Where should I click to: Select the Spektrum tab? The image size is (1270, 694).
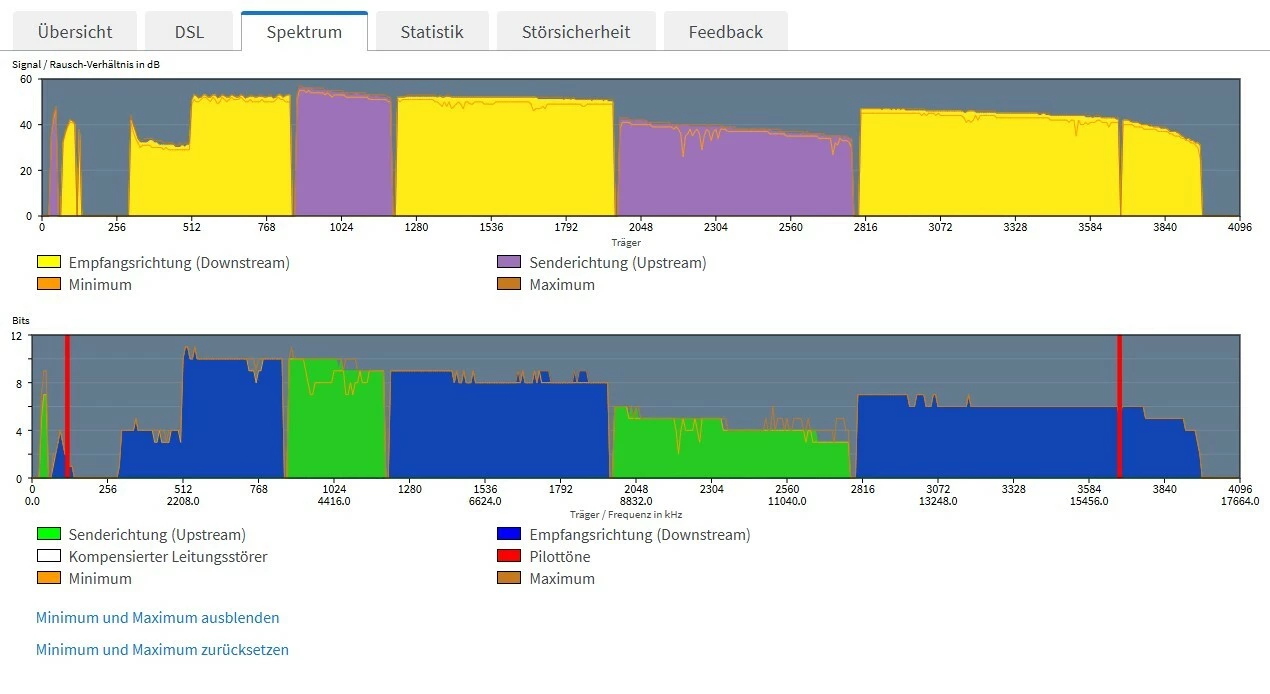[x=304, y=31]
